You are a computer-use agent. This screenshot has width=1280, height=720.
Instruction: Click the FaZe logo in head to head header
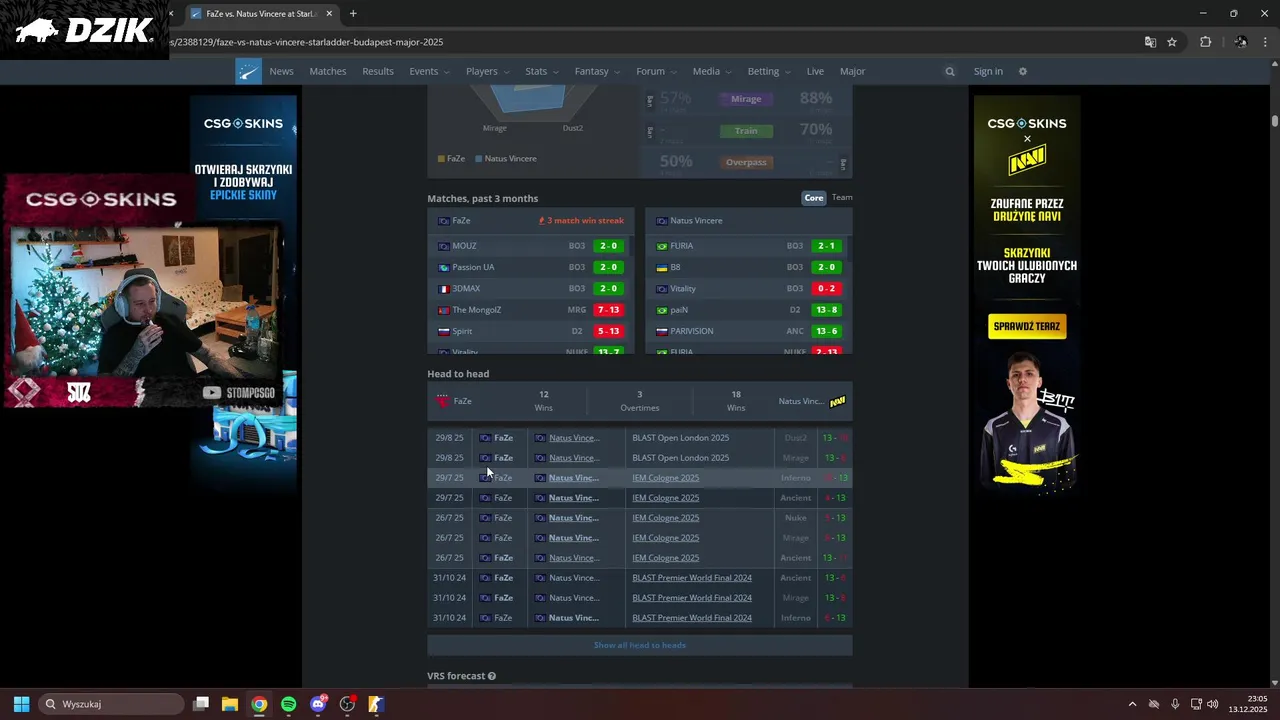[442, 401]
